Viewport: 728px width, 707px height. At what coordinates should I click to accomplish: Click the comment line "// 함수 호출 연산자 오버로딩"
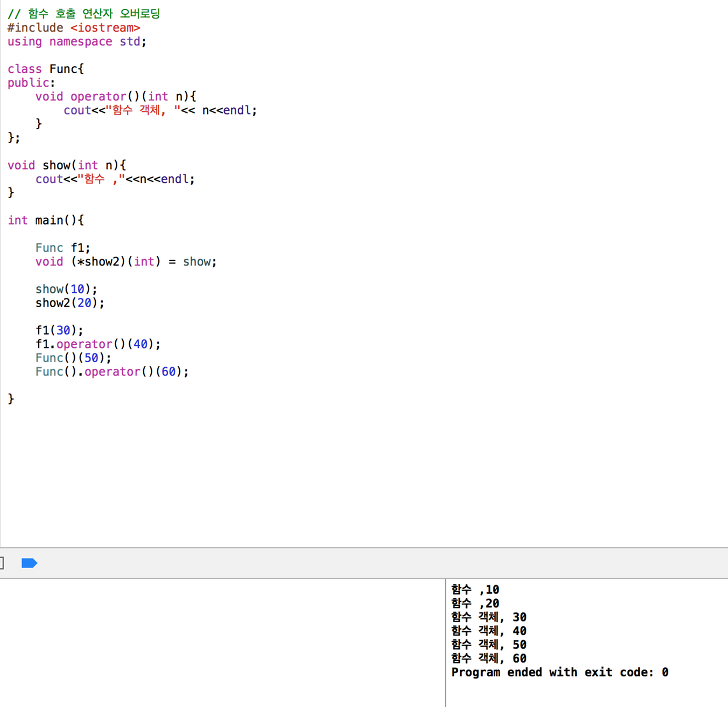[x=84, y=14]
